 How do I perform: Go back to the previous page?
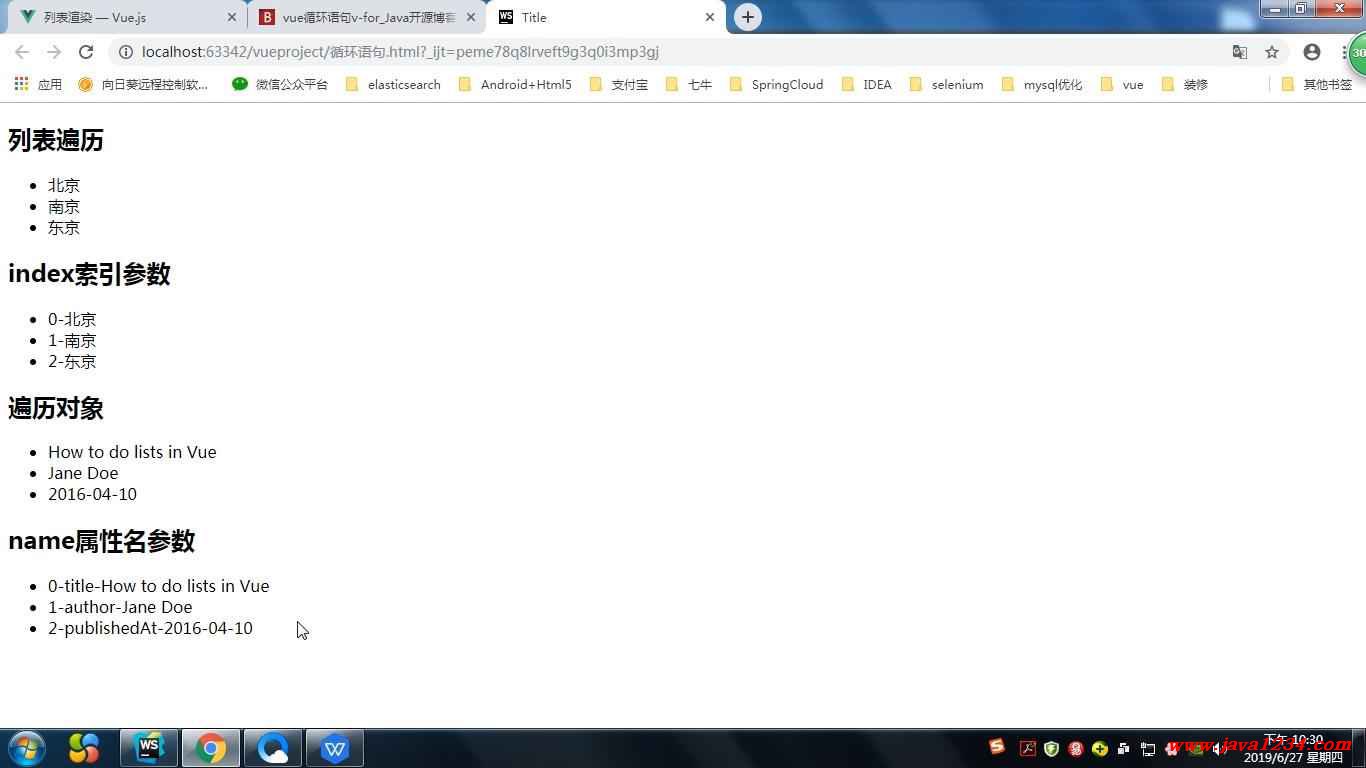(x=22, y=52)
